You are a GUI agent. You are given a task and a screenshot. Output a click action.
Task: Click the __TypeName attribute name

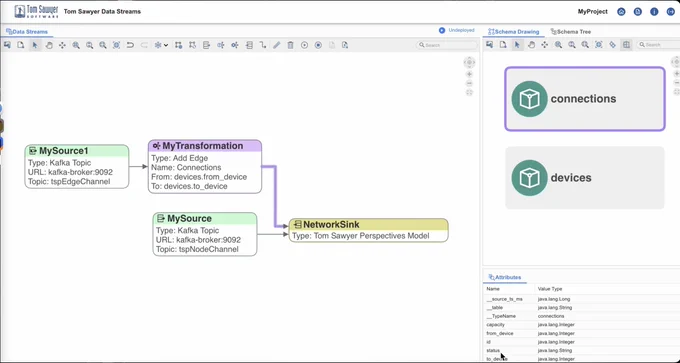click(x=501, y=316)
